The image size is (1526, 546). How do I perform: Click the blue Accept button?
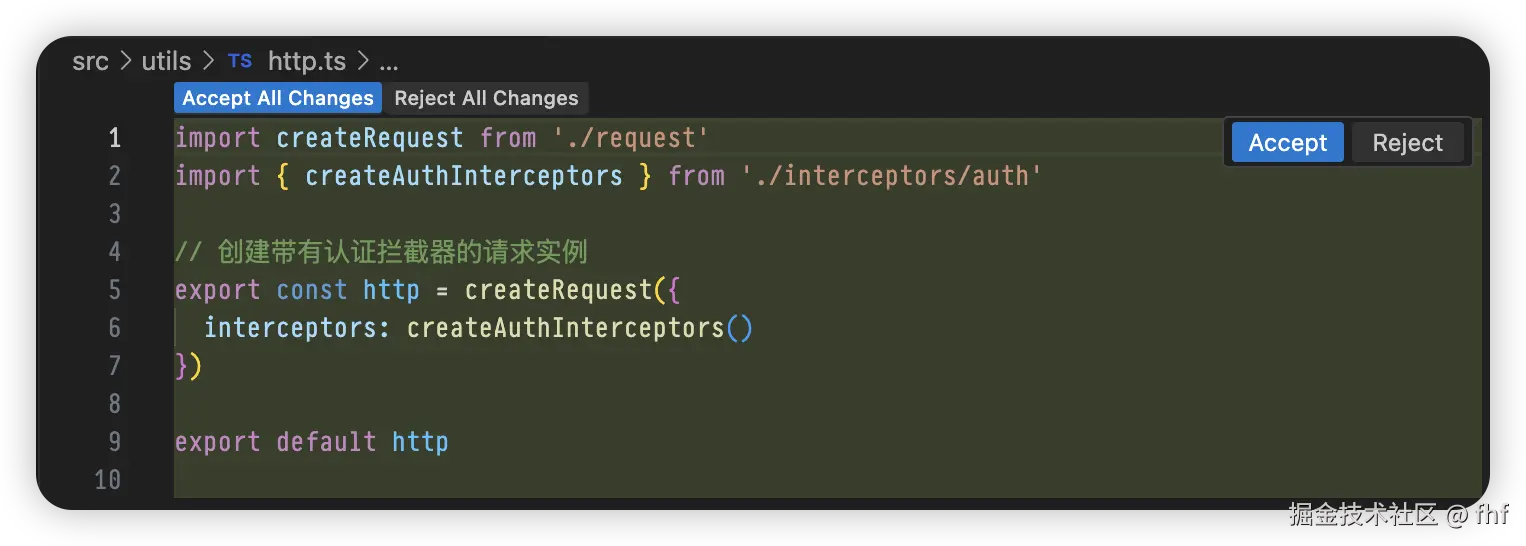point(1288,143)
